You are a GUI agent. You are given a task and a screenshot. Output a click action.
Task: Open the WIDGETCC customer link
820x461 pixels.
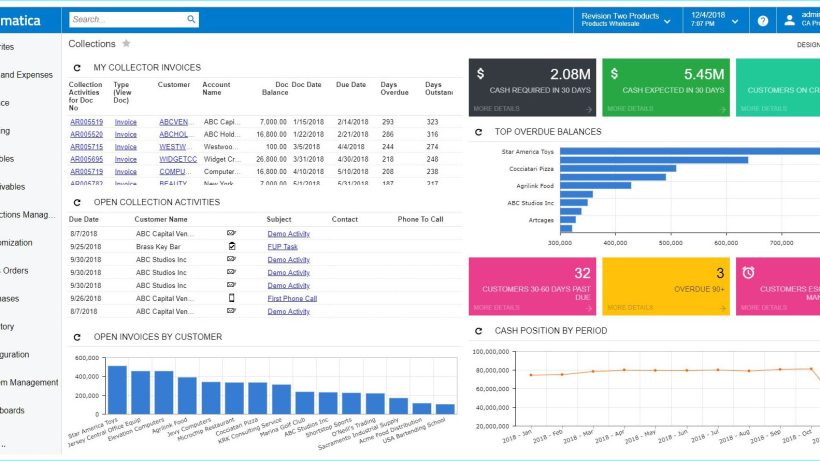pyautogui.click(x=178, y=159)
